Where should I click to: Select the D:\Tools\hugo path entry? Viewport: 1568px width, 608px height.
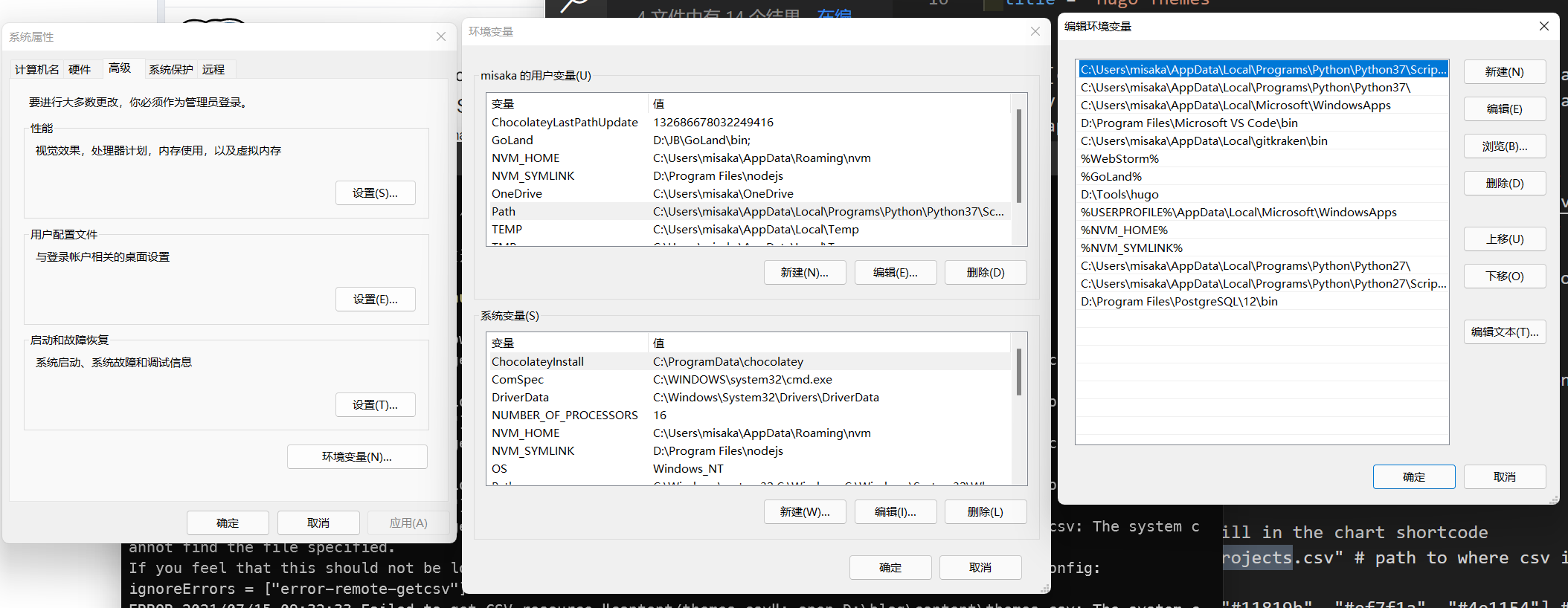click(x=1263, y=195)
